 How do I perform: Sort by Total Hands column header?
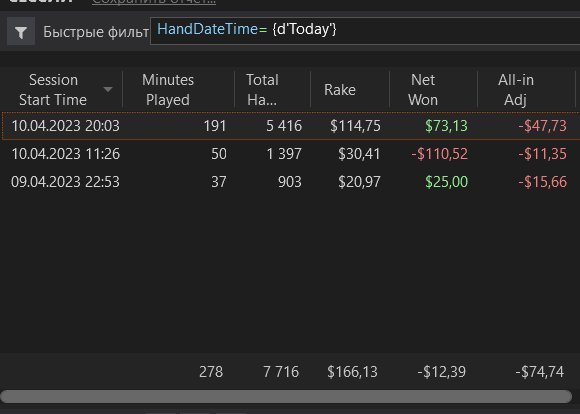[x=262, y=90]
